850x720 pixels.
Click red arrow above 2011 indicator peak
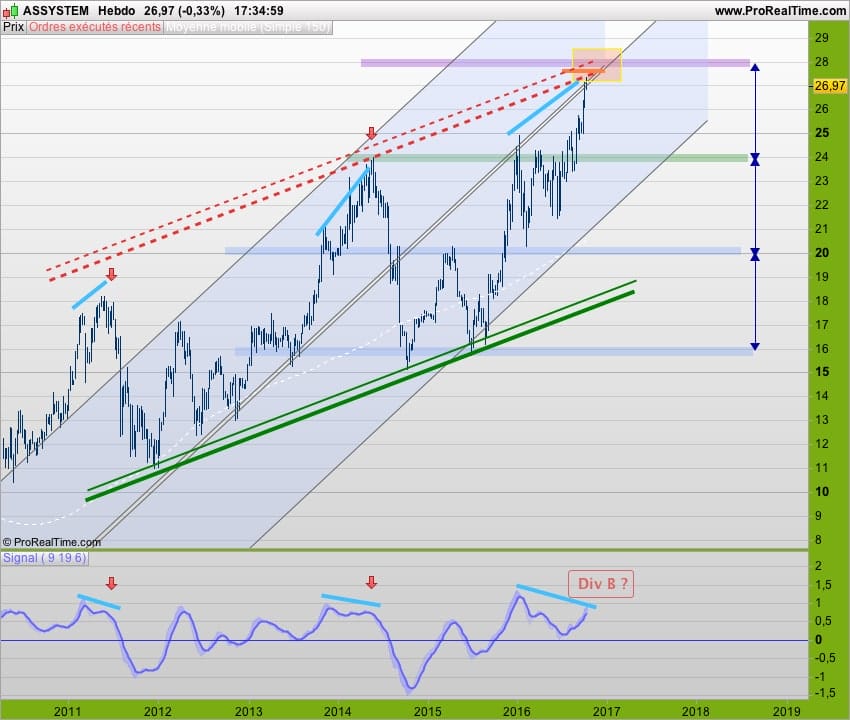111,583
